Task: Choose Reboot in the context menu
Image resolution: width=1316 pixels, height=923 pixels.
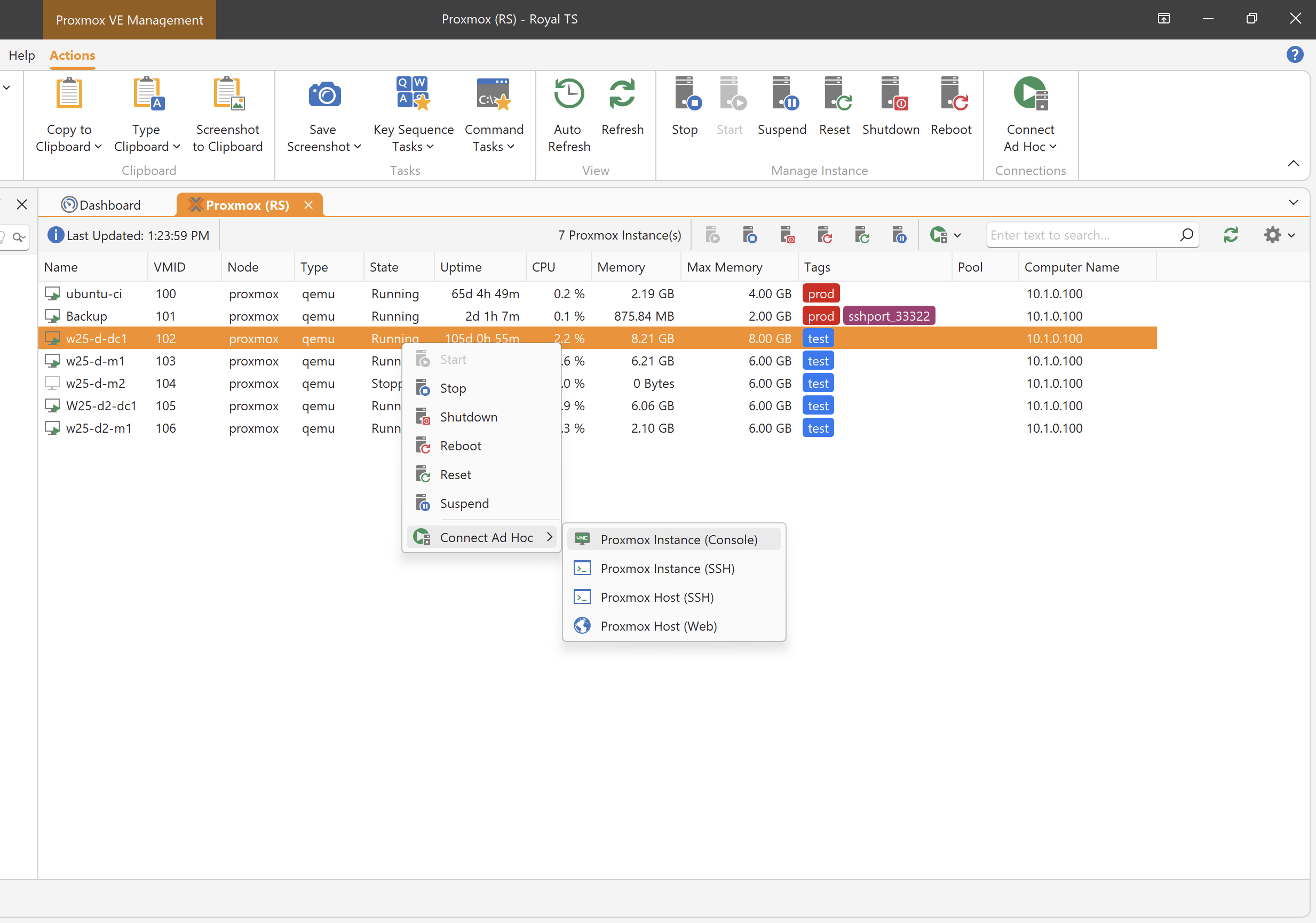Action: (x=481, y=445)
